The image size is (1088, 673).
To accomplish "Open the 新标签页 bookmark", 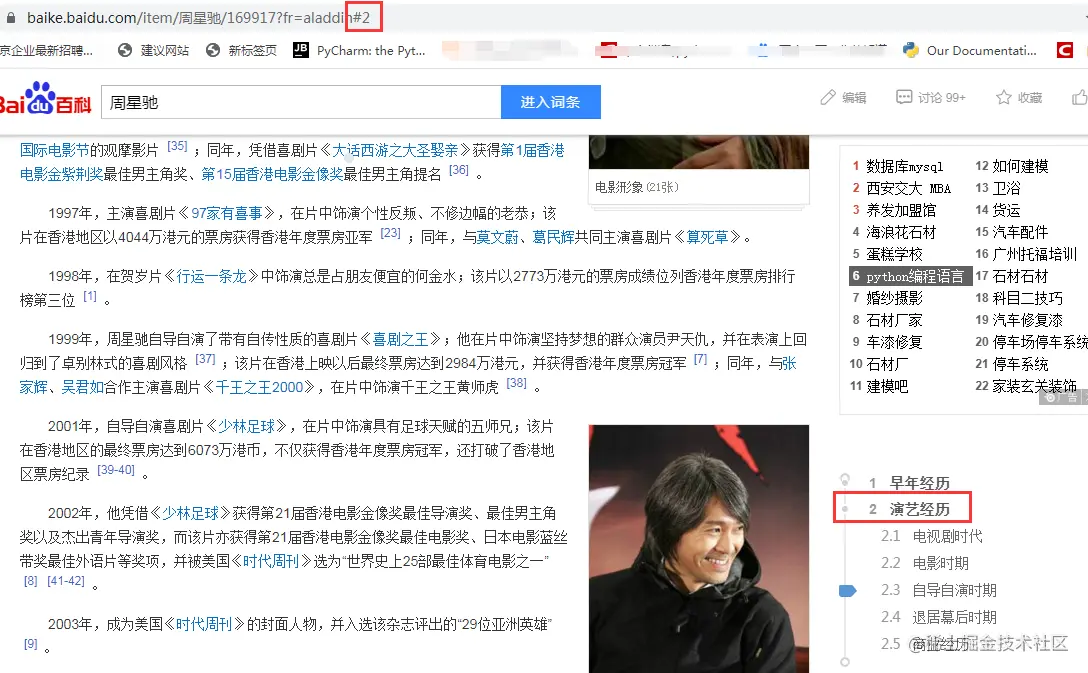I will tap(241, 50).
